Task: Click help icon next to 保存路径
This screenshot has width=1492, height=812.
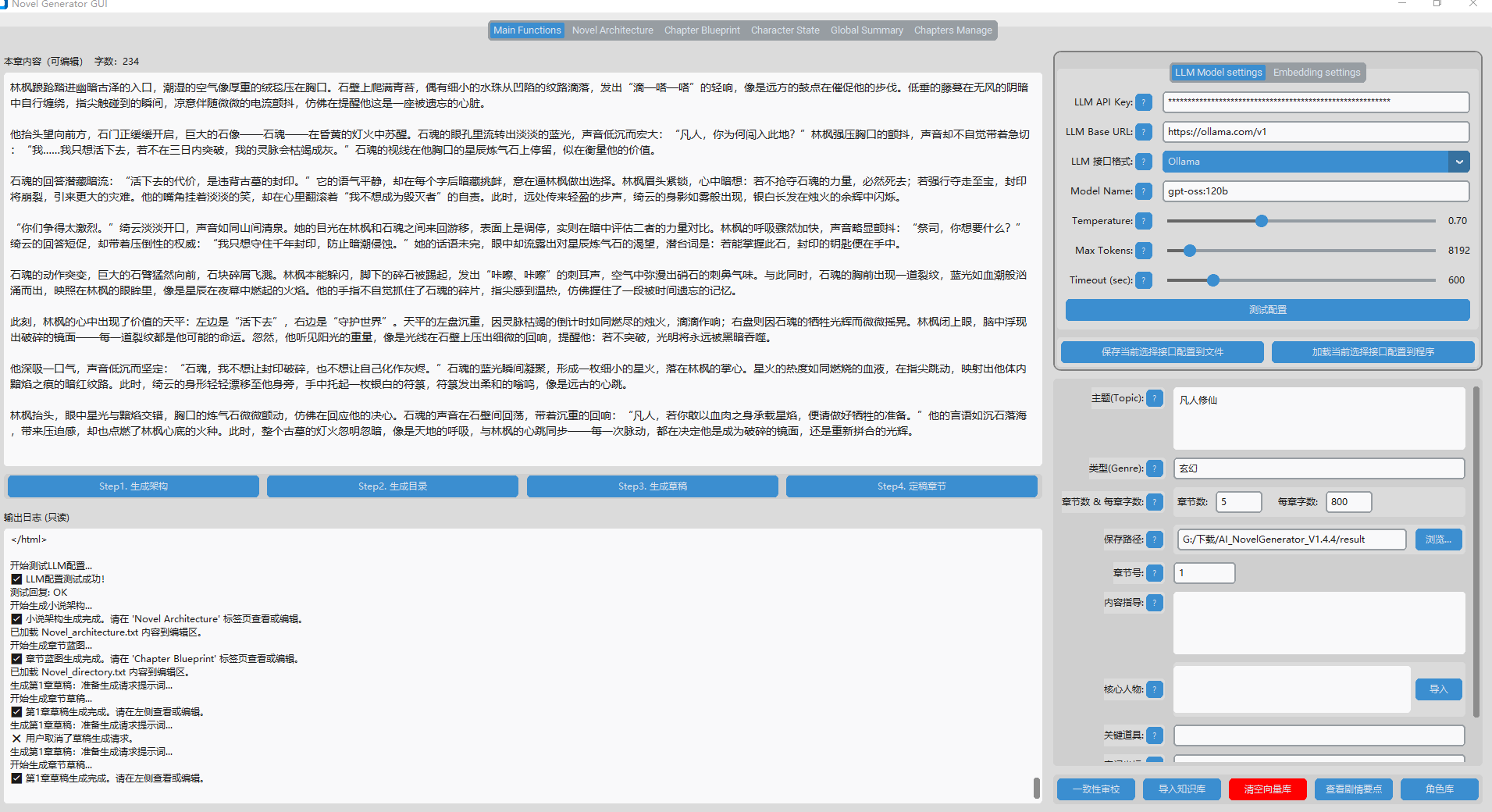Action: [x=1155, y=540]
